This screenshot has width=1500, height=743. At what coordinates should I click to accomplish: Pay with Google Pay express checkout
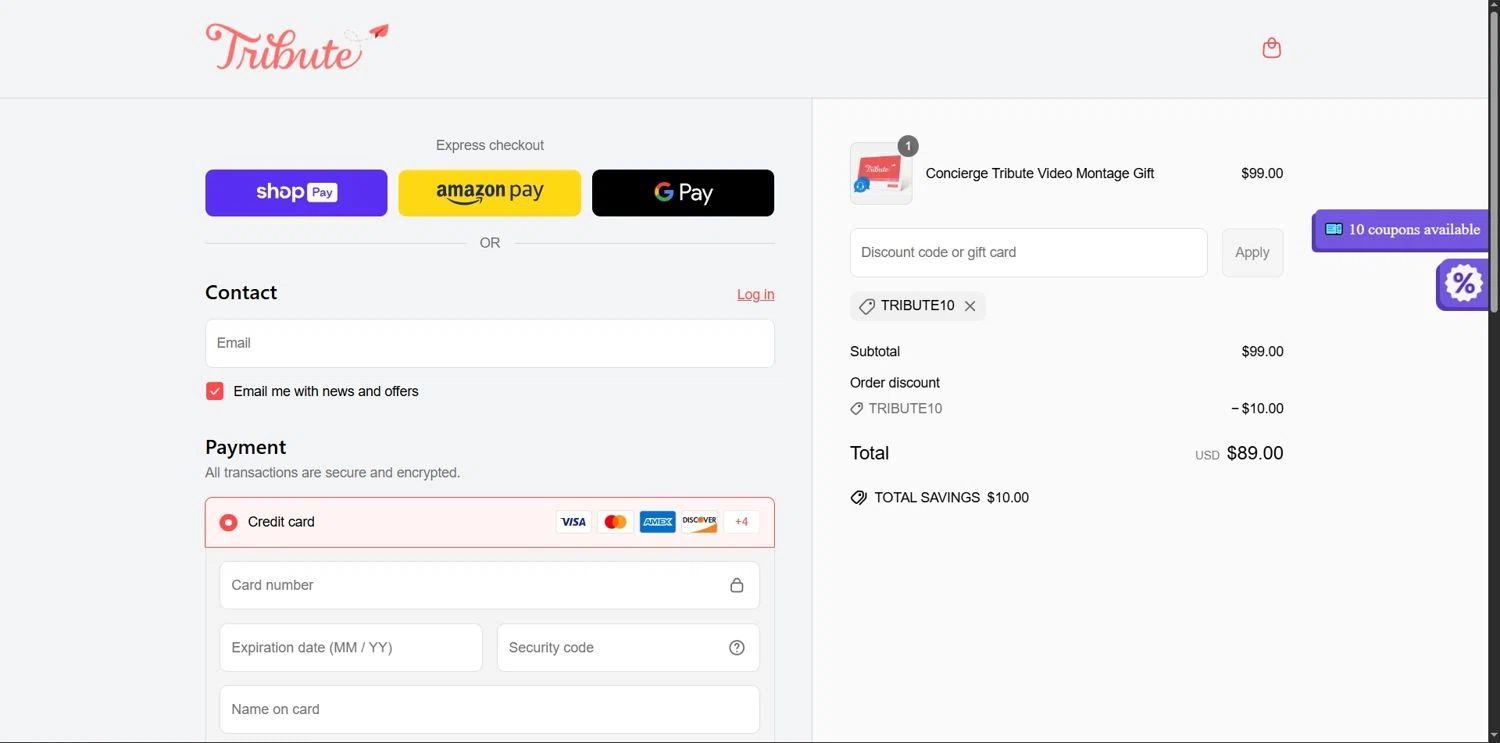coord(683,193)
